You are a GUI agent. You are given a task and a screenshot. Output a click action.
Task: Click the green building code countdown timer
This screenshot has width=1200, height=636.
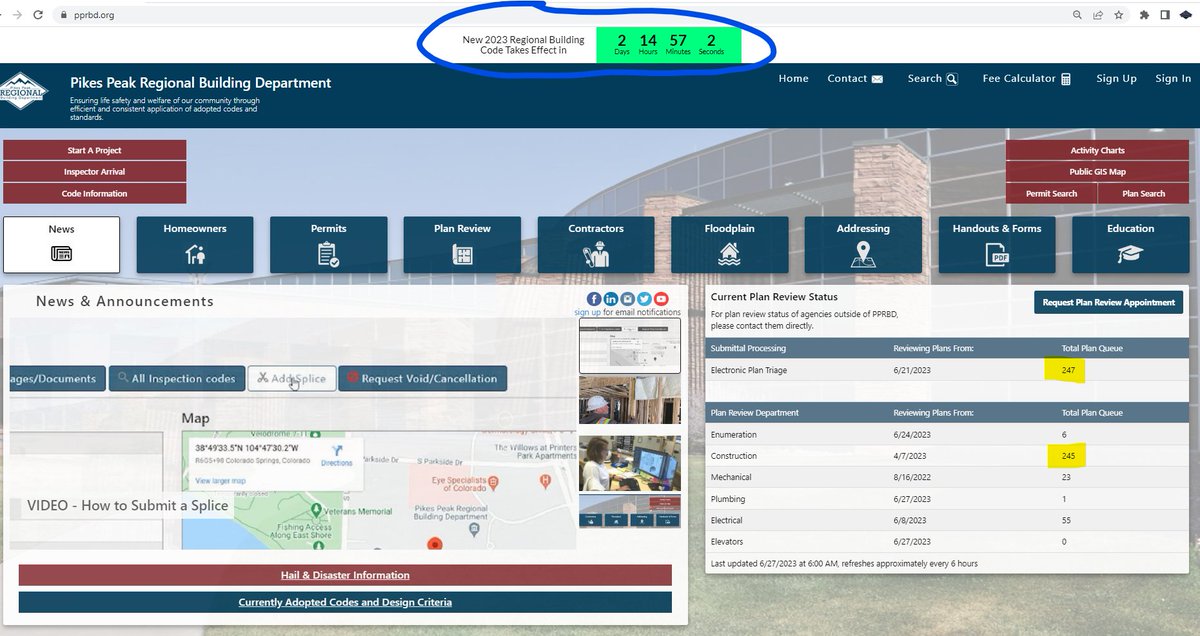668,45
